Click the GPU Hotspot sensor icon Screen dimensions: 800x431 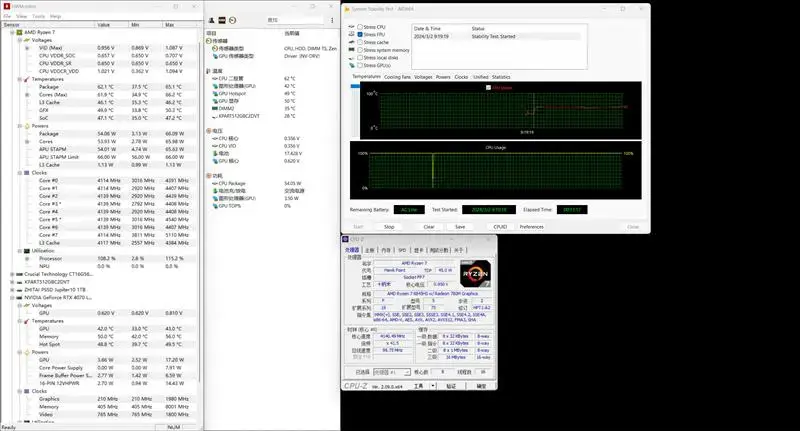tap(215, 94)
